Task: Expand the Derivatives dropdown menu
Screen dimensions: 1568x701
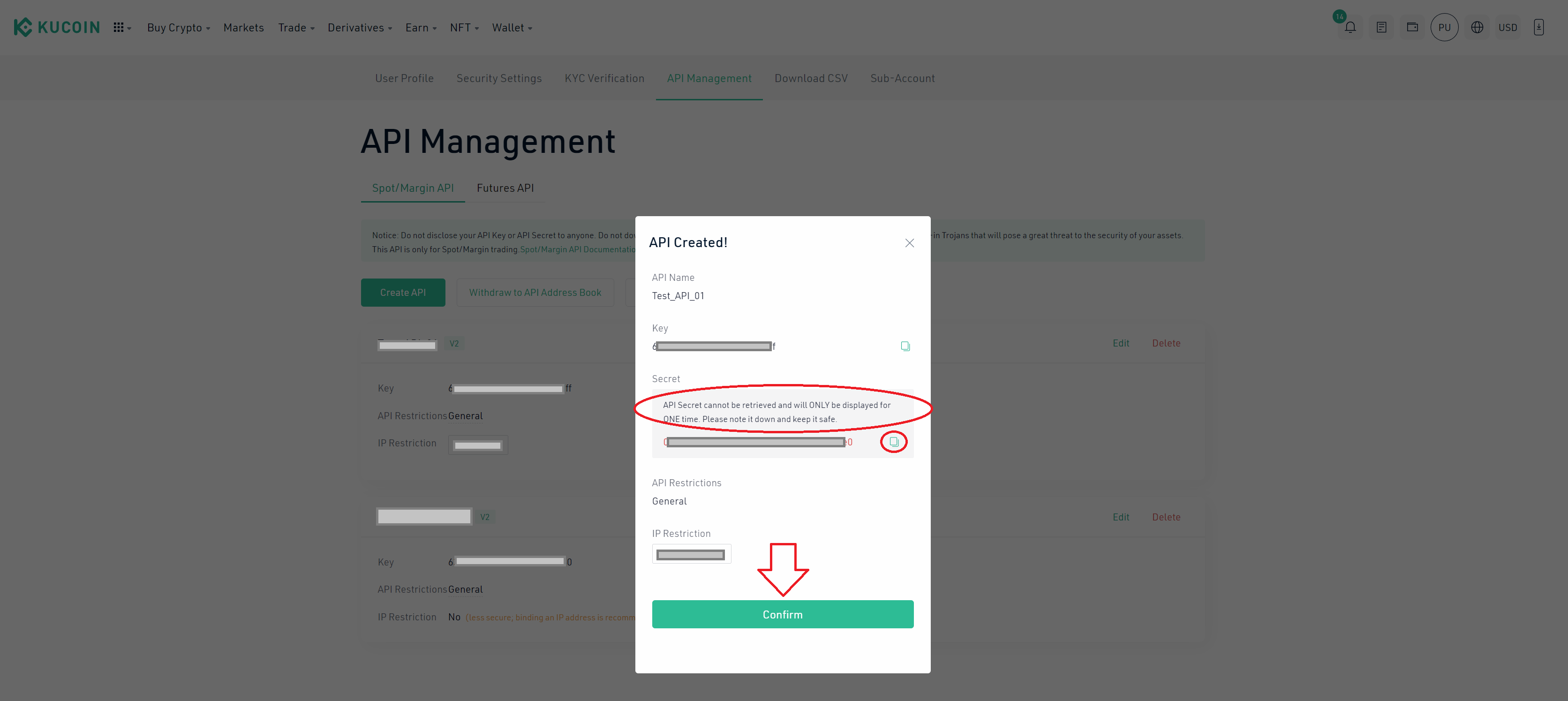Action: pos(360,27)
